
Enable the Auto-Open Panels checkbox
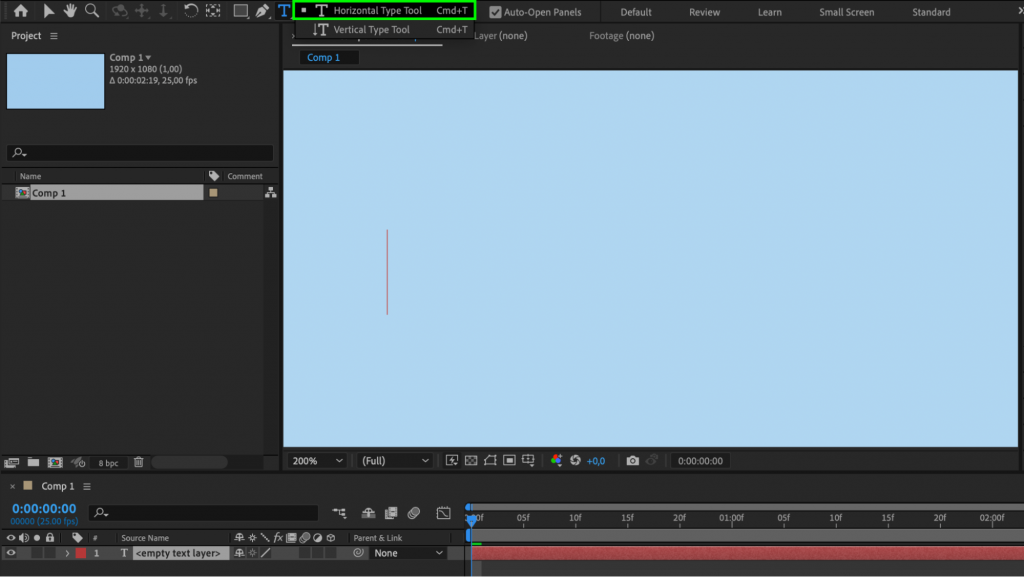(x=496, y=11)
